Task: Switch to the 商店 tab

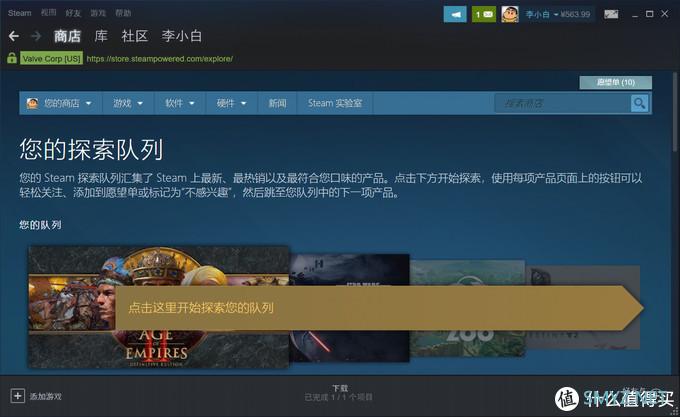Action: click(x=67, y=36)
